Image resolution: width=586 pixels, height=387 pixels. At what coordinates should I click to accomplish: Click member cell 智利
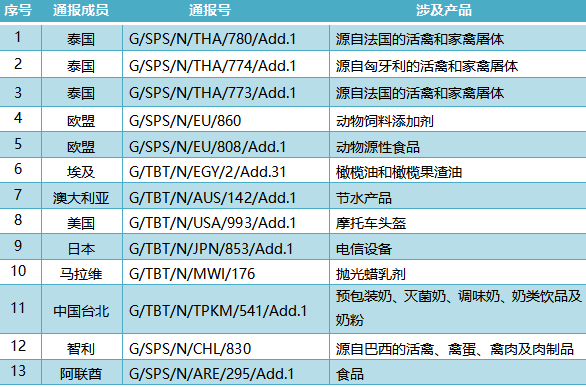[x=81, y=349]
